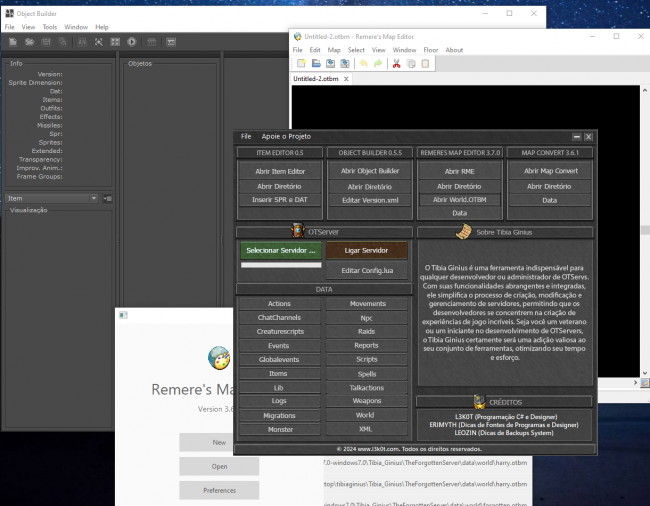Open the Window menu in Object Builder
The width and height of the screenshot is (650, 506).
click(76, 27)
